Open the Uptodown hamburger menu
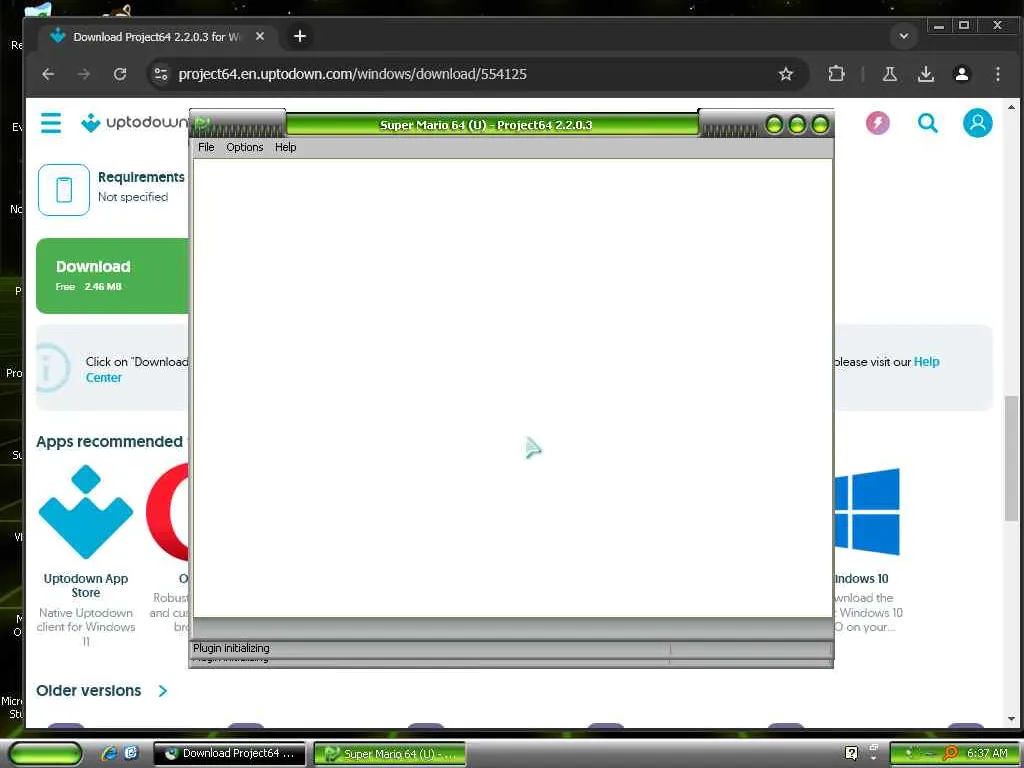Screen dimensions: 1024x768 click(51, 123)
